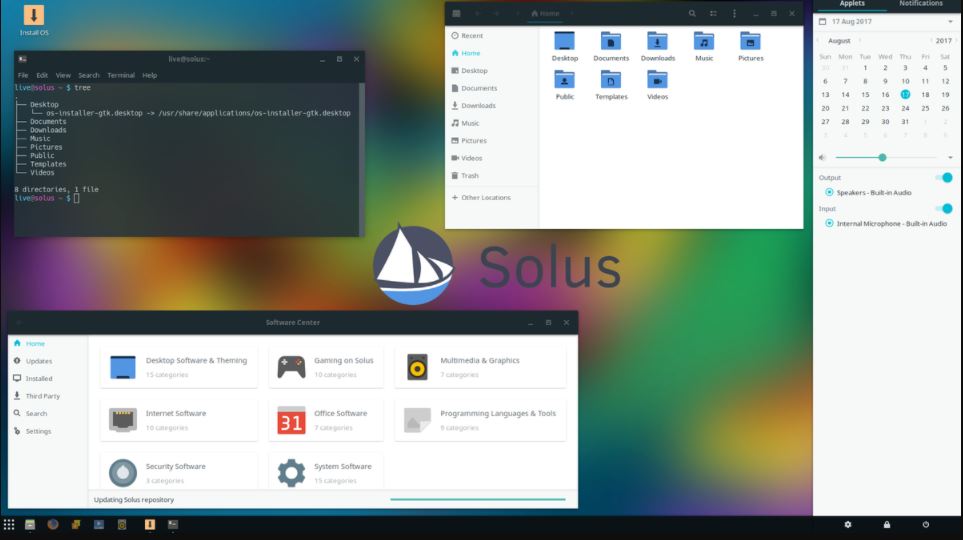Open Security Software category
The width and height of the screenshot is (963, 540).
(x=179, y=472)
